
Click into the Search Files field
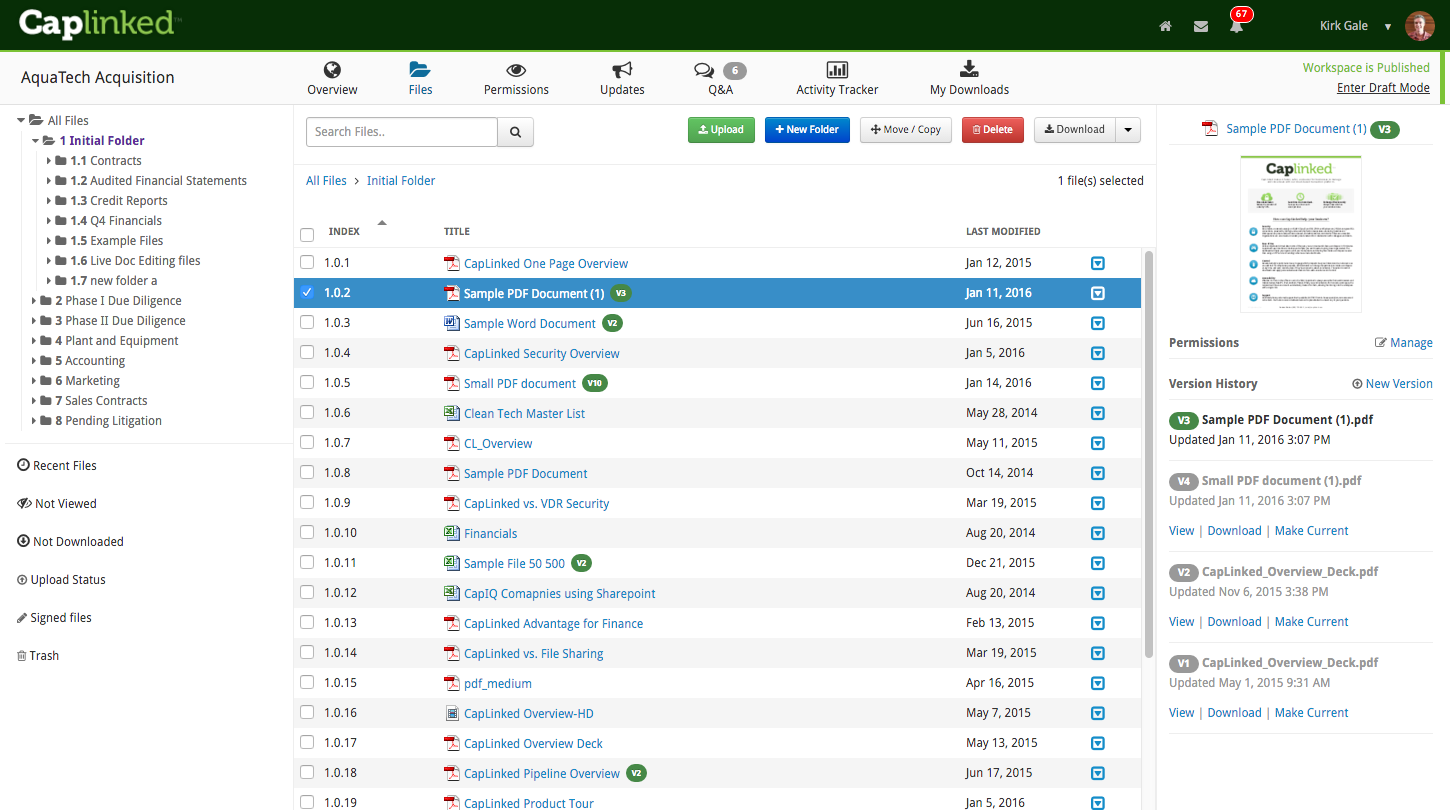(x=402, y=132)
